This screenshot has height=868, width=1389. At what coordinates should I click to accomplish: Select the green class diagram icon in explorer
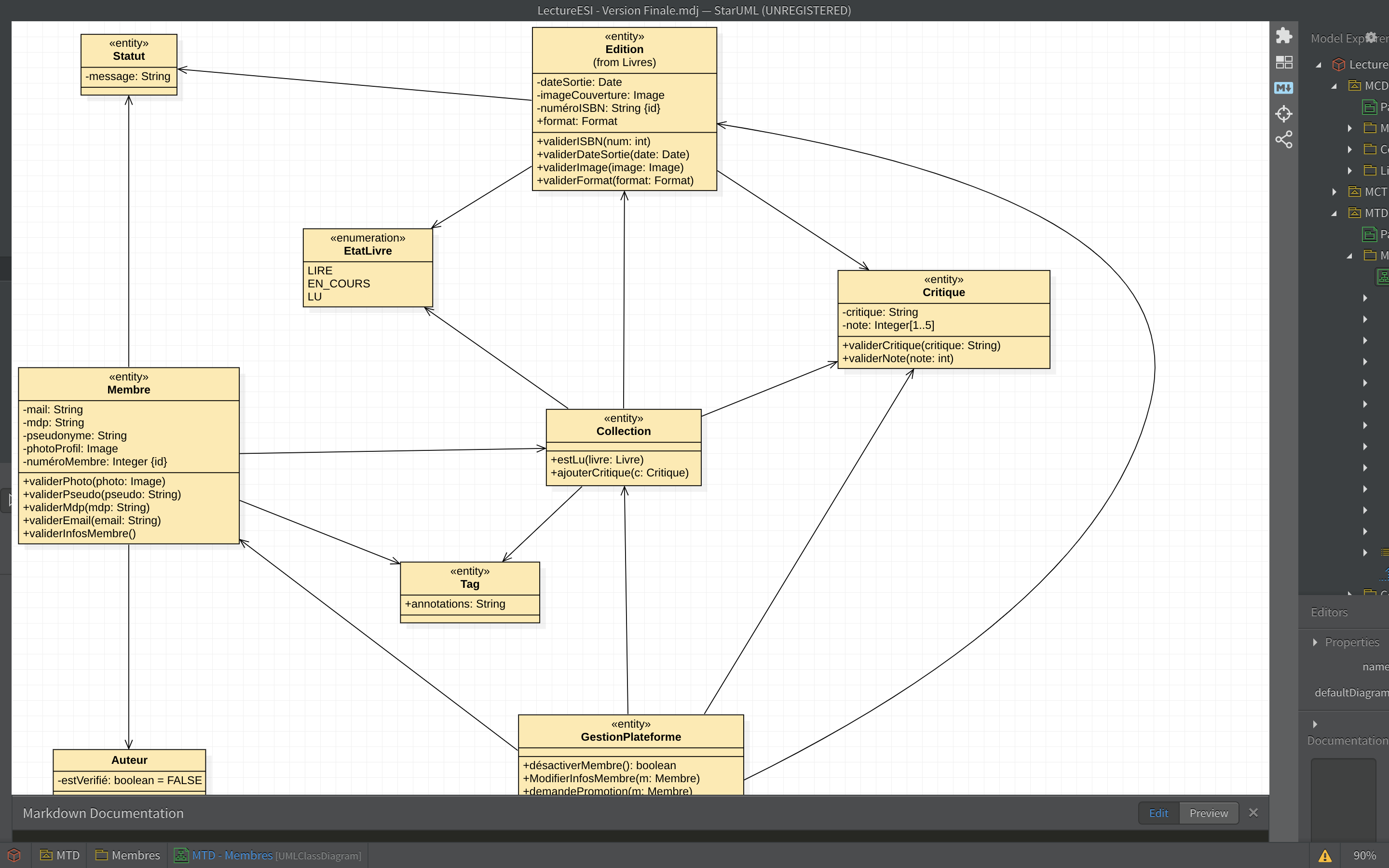tap(1382, 277)
